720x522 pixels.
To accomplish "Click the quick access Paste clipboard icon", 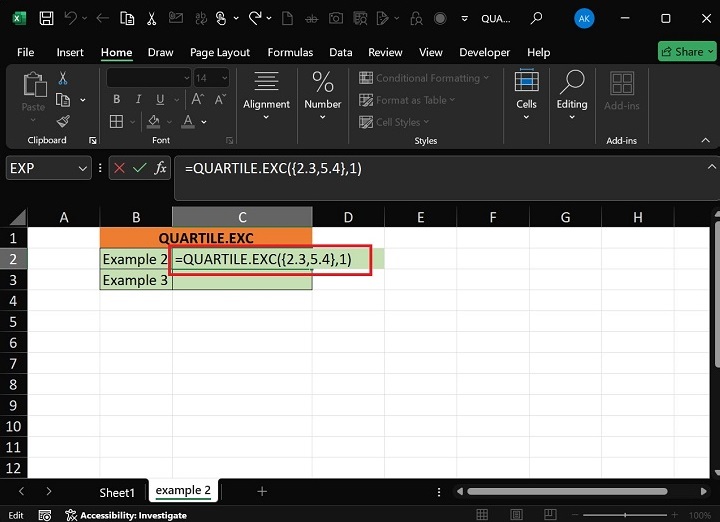I will [x=127, y=18].
